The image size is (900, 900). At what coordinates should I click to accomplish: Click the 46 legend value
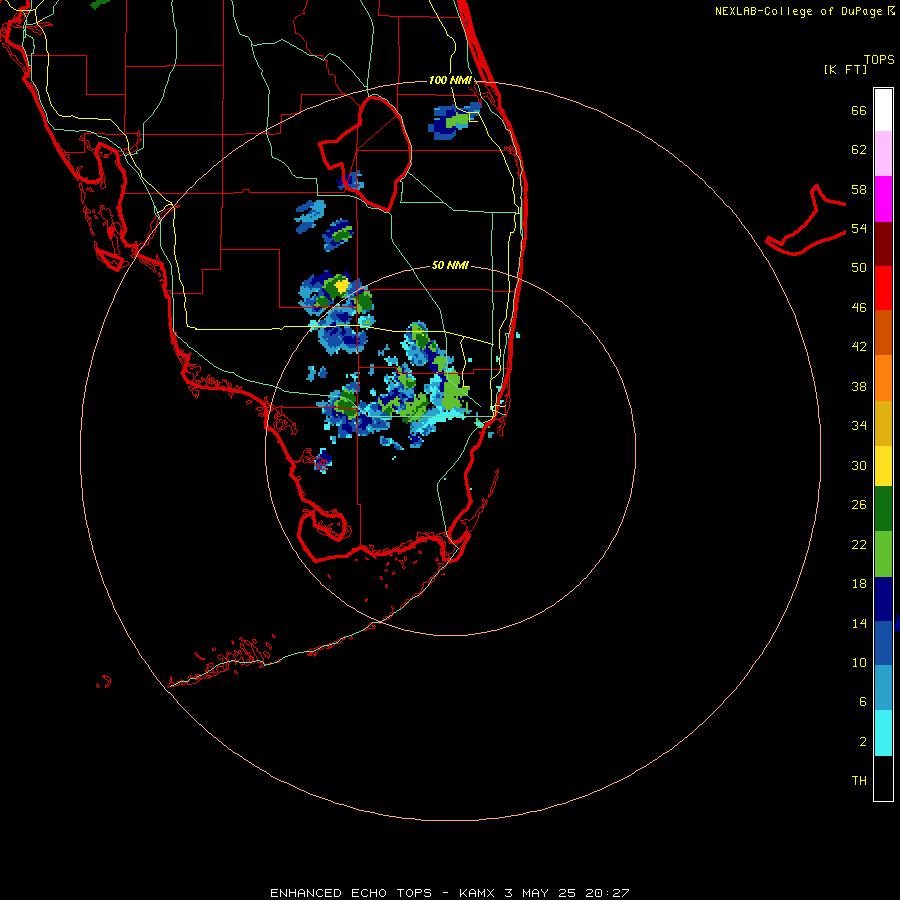tap(859, 308)
